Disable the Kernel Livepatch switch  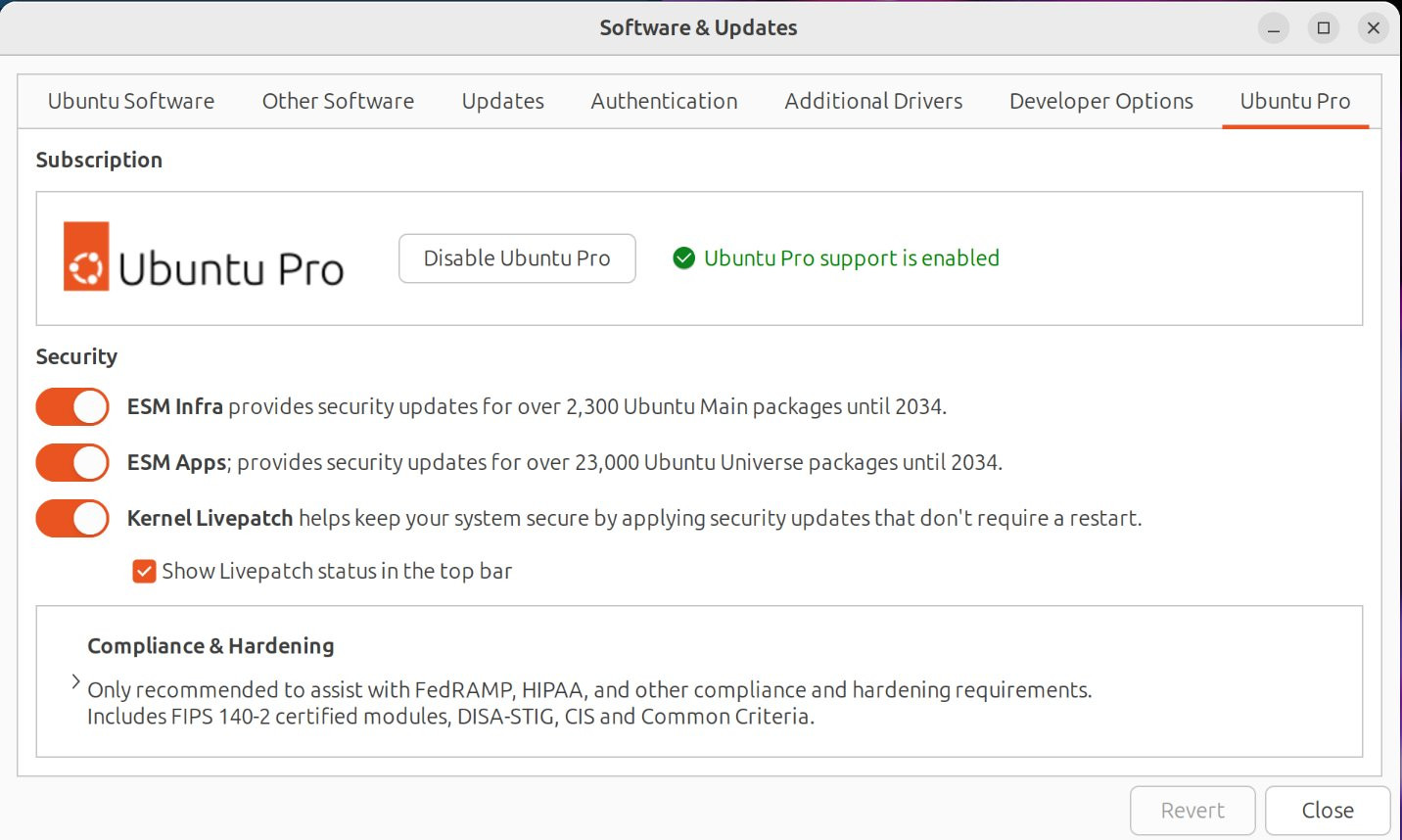72,518
